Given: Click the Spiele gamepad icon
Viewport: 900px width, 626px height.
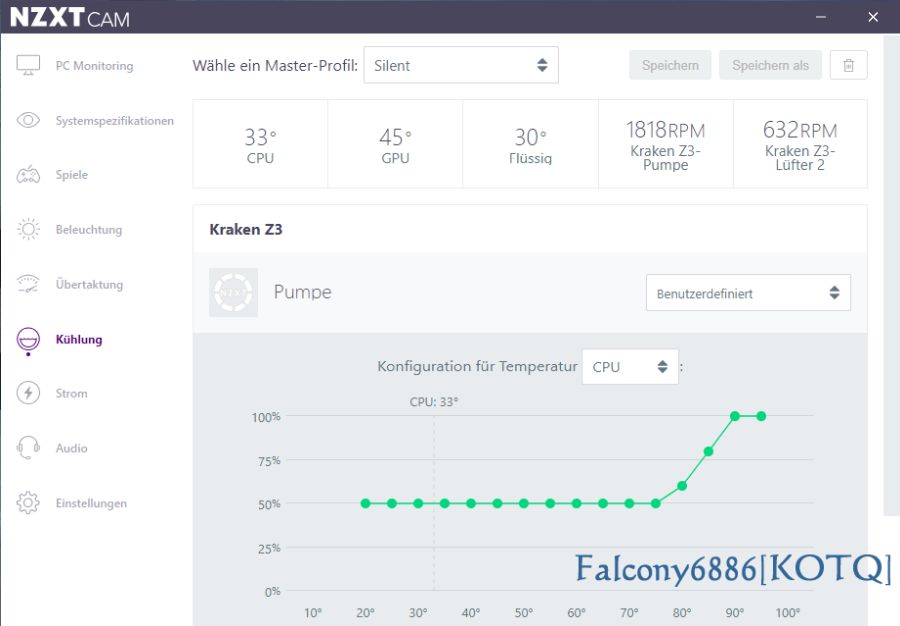Looking at the screenshot, I should point(28,174).
